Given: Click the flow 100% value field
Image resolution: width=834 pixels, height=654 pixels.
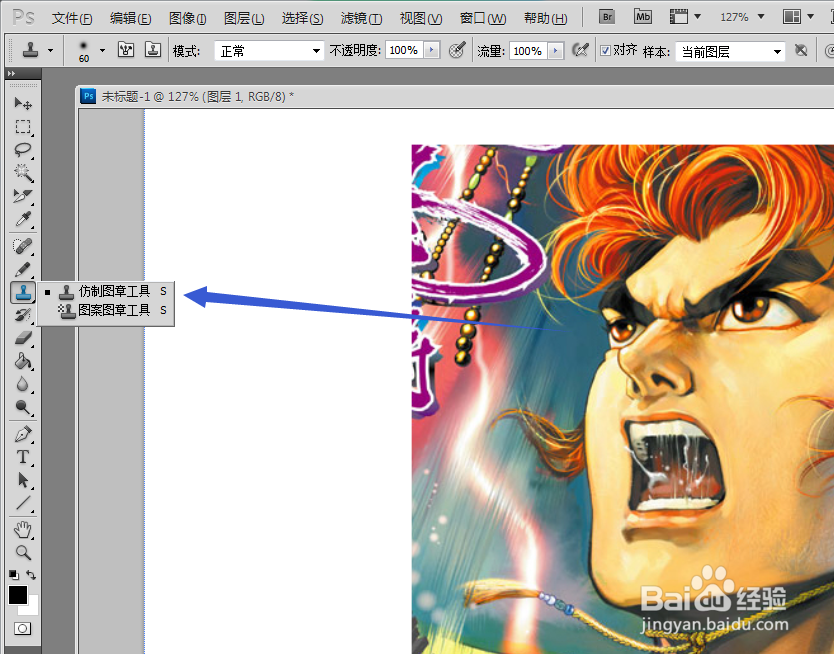Looking at the screenshot, I should point(528,51).
